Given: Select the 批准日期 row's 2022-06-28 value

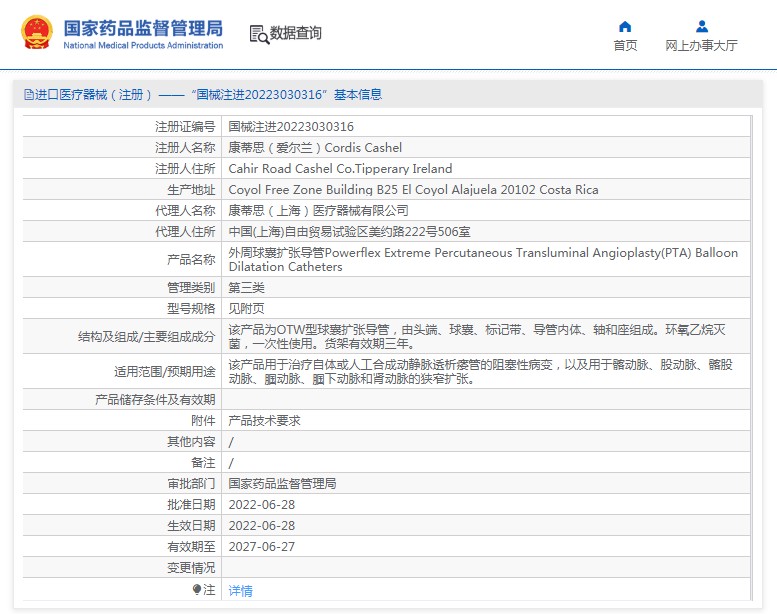Looking at the screenshot, I should [x=262, y=505].
